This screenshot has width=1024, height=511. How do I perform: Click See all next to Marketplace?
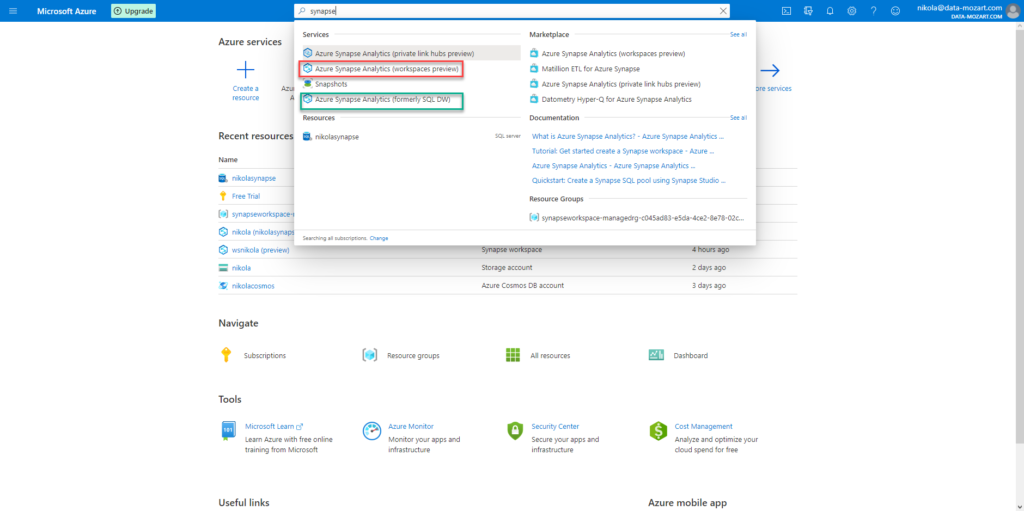point(738,34)
